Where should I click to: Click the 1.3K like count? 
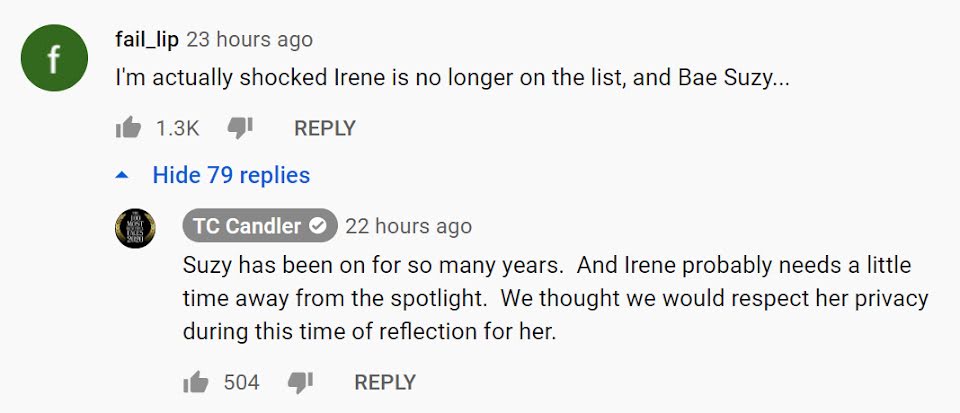(x=178, y=128)
